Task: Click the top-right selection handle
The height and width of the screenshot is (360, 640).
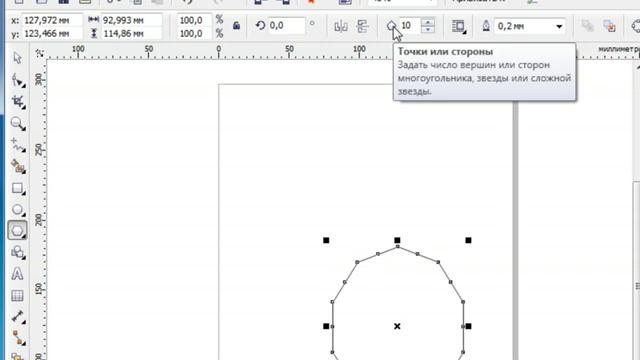Action: (468, 240)
